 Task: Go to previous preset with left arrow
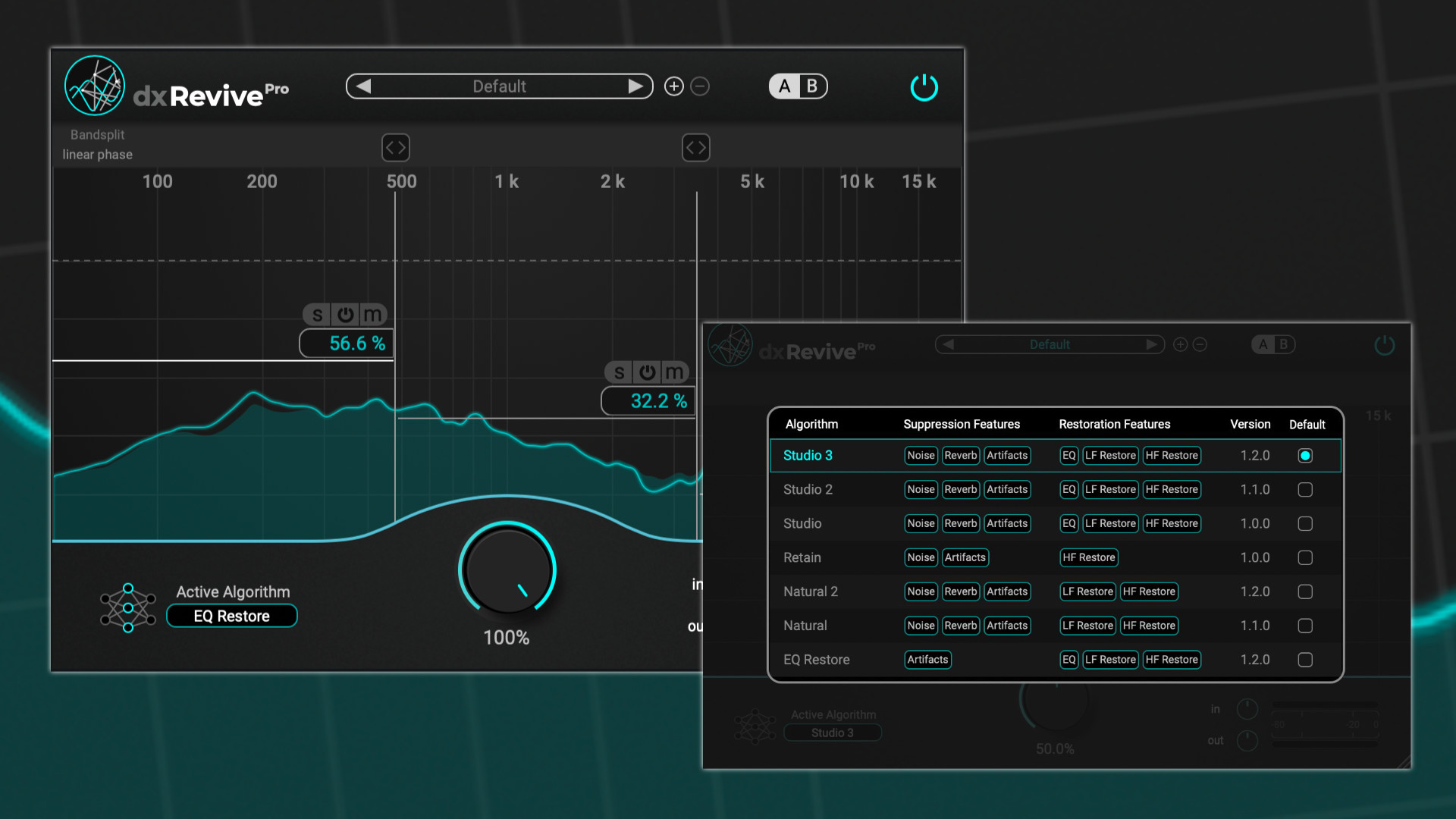pos(362,86)
